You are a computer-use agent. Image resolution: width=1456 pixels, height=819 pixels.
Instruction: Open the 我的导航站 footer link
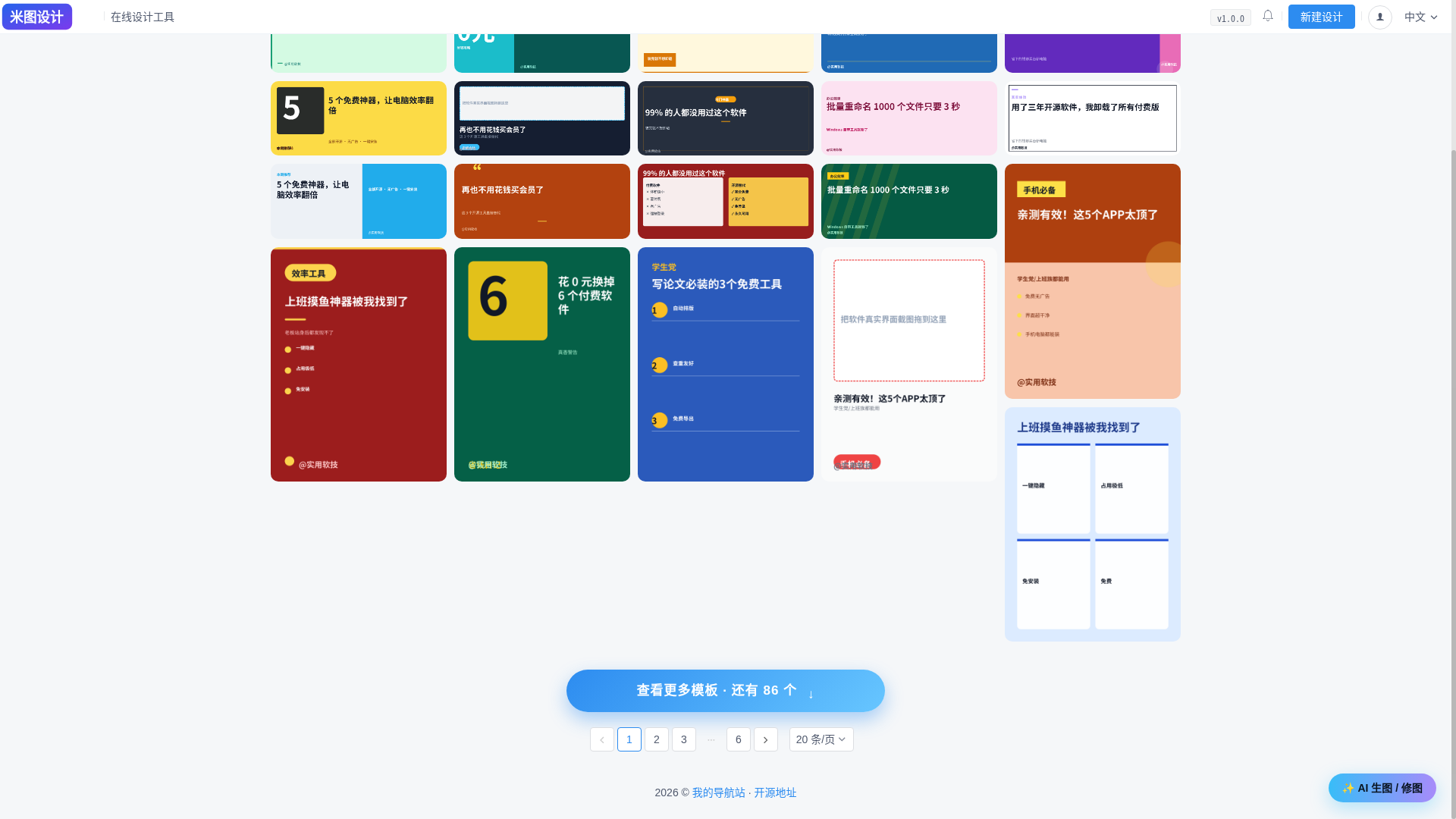[x=718, y=792]
